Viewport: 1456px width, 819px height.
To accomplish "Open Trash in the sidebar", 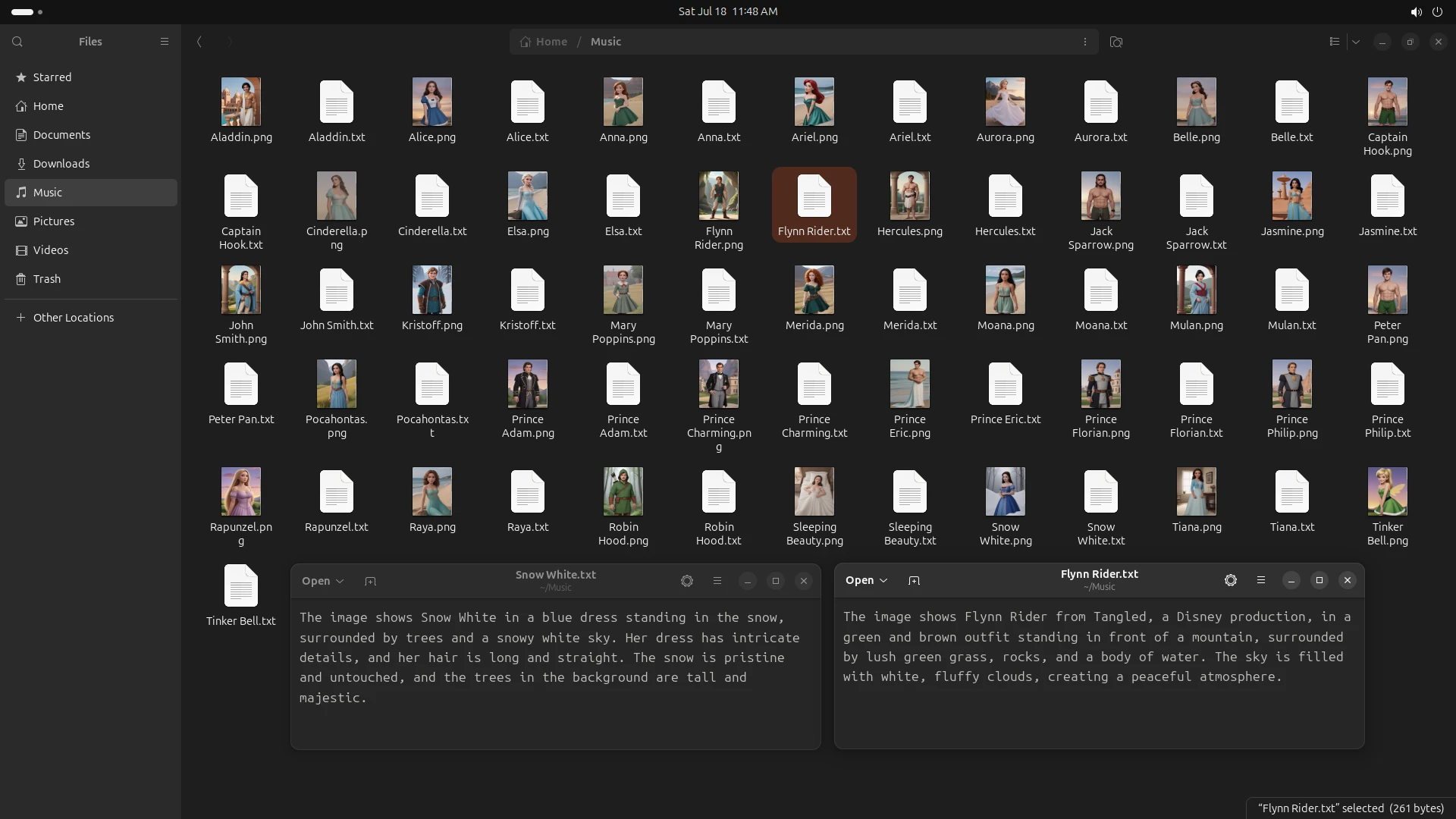I will click(91, 279).
